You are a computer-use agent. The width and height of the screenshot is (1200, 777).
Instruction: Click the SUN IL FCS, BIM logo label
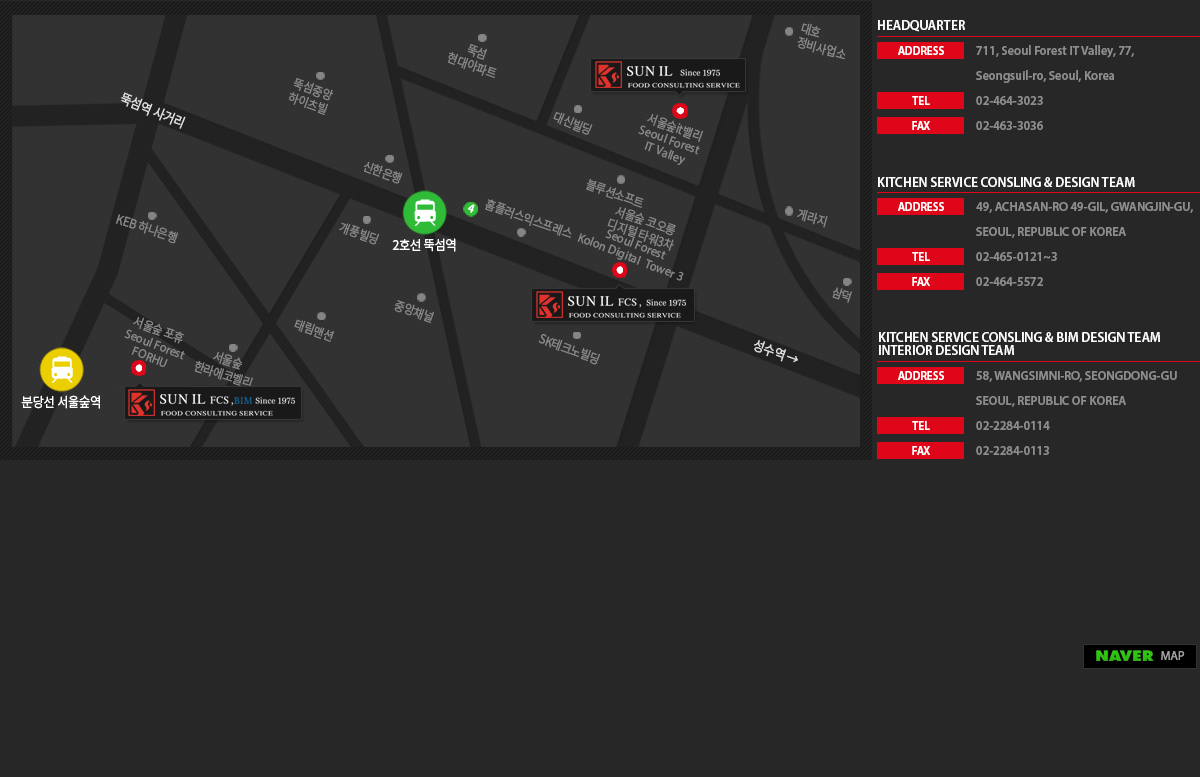(213, 403)
